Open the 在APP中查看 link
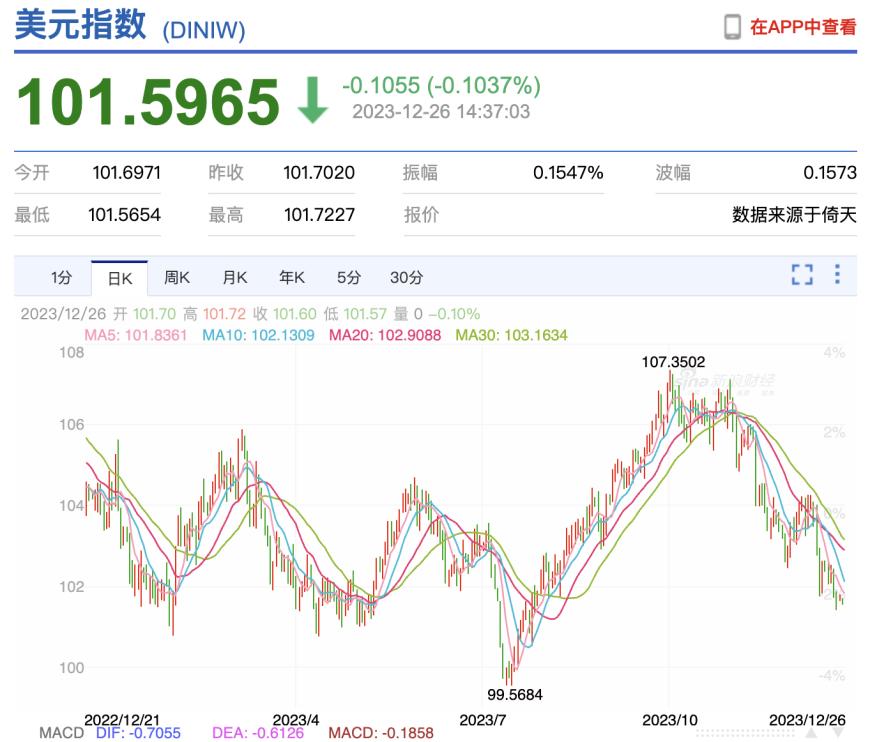Viewport: 870px width, 742px height. [803, 27]
